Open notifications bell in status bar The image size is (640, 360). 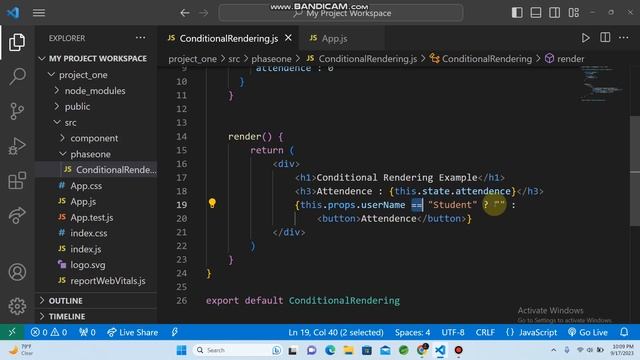(x=624, y=332)
